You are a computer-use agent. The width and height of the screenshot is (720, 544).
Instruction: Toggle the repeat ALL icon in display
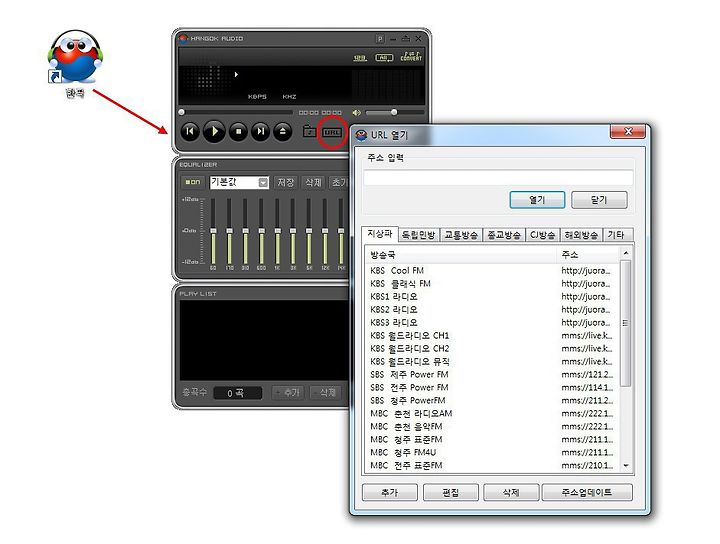(384, 58)
